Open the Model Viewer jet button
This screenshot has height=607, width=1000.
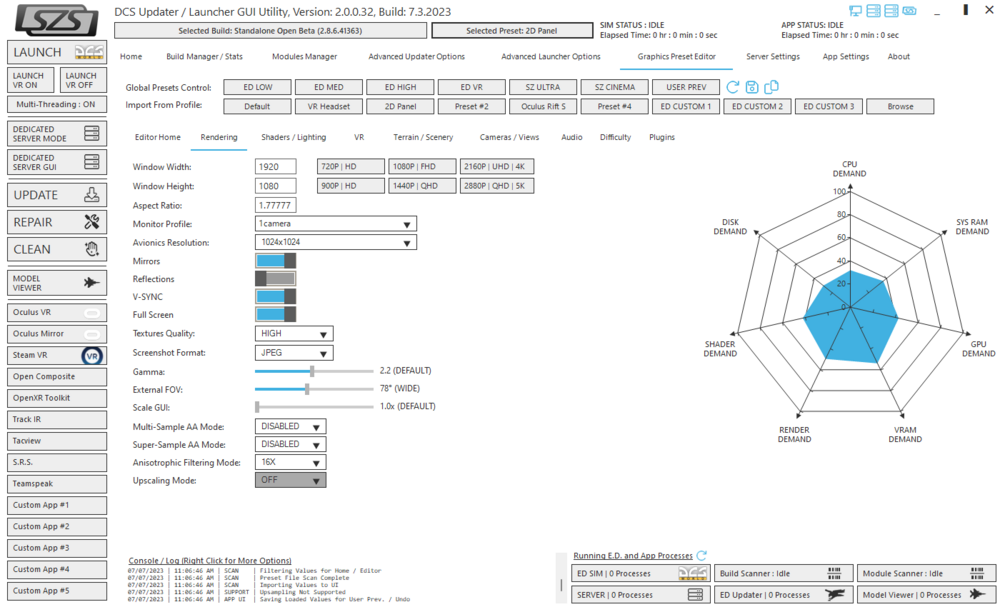[x=57, y=283]
